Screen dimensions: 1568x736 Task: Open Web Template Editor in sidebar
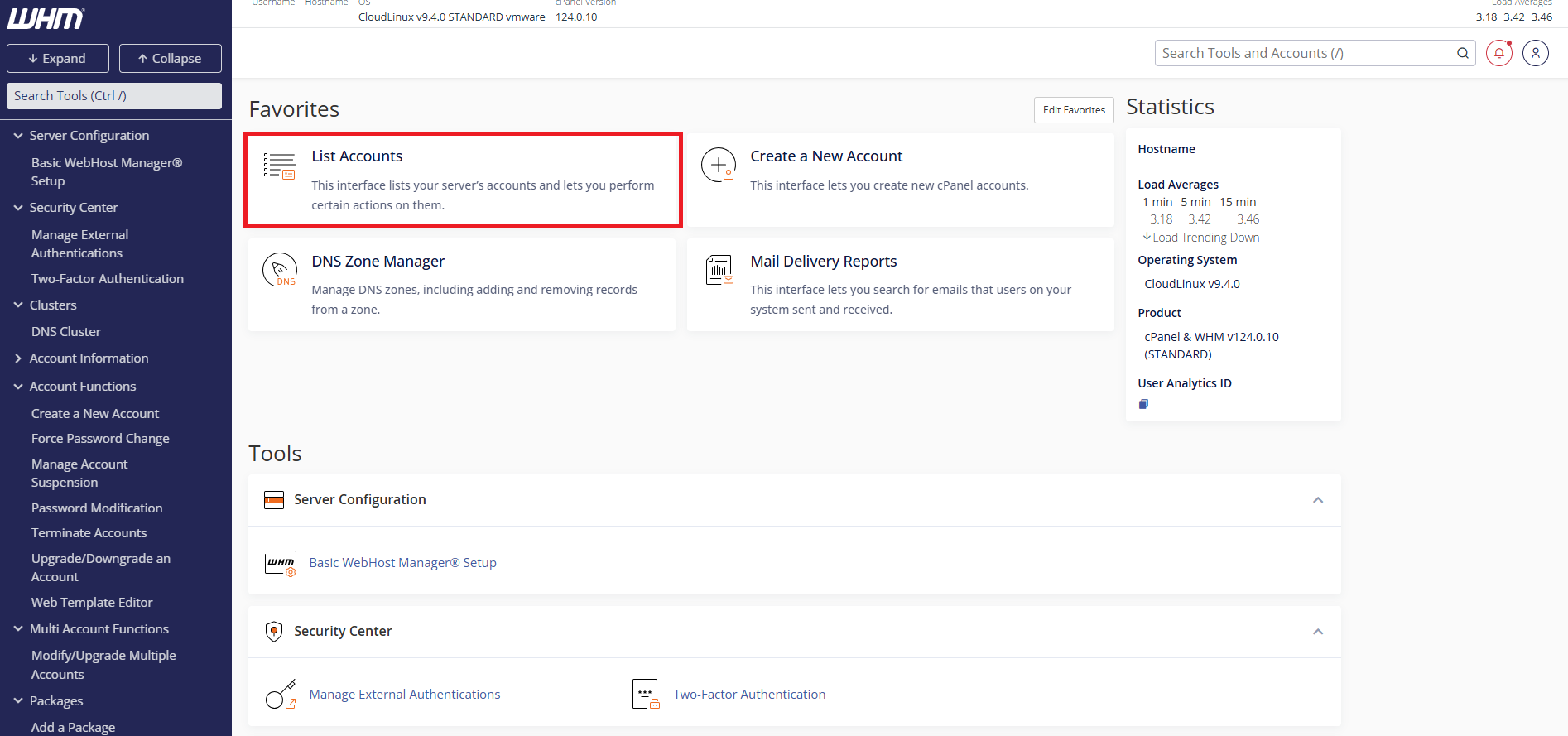92,603
